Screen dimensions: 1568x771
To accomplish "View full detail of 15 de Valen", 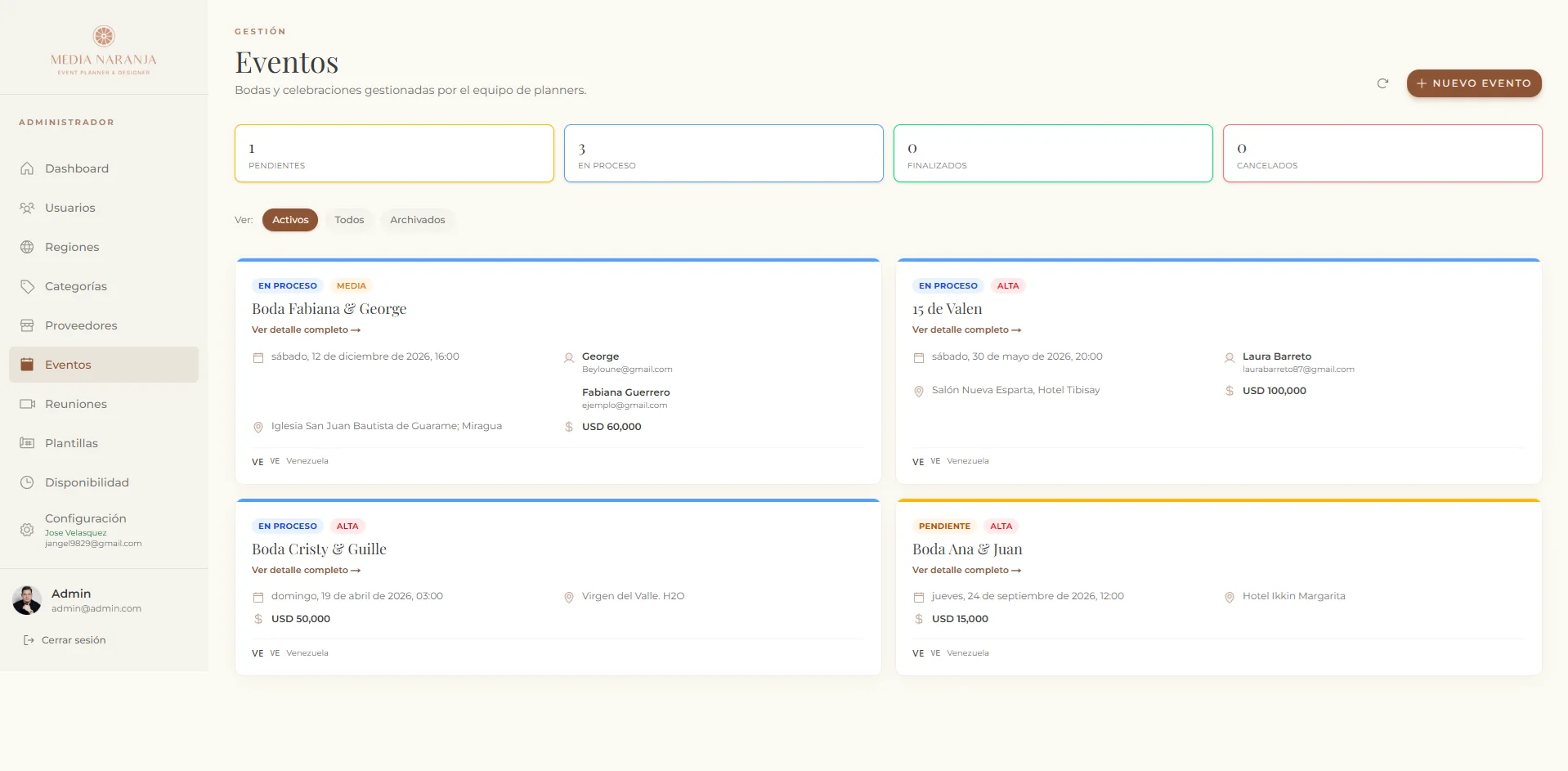I will (x=966, y=329).
